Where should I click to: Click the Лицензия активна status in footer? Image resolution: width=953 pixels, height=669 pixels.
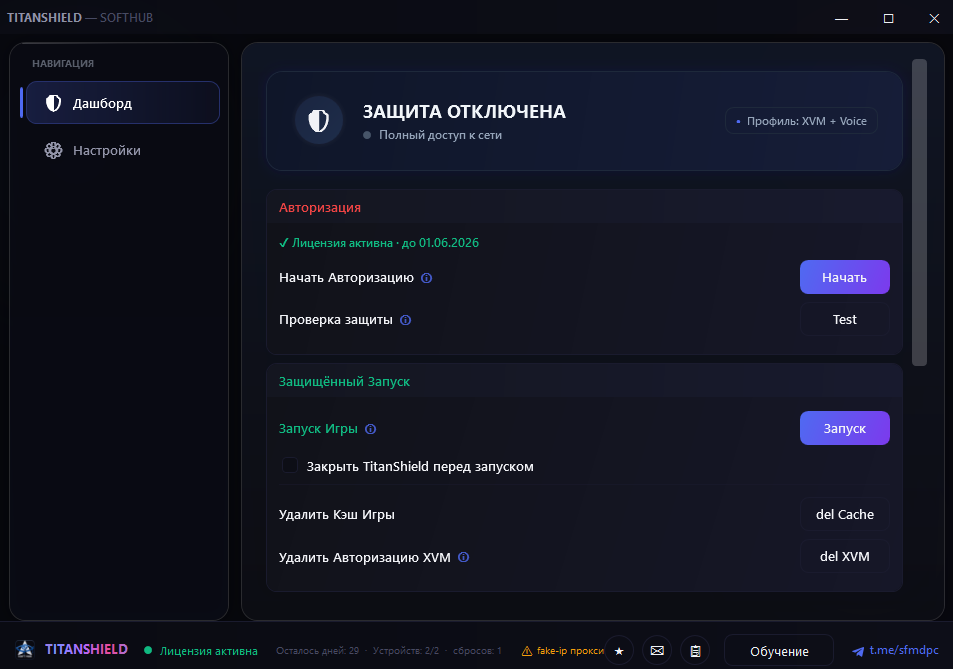(x=208, y=651)
